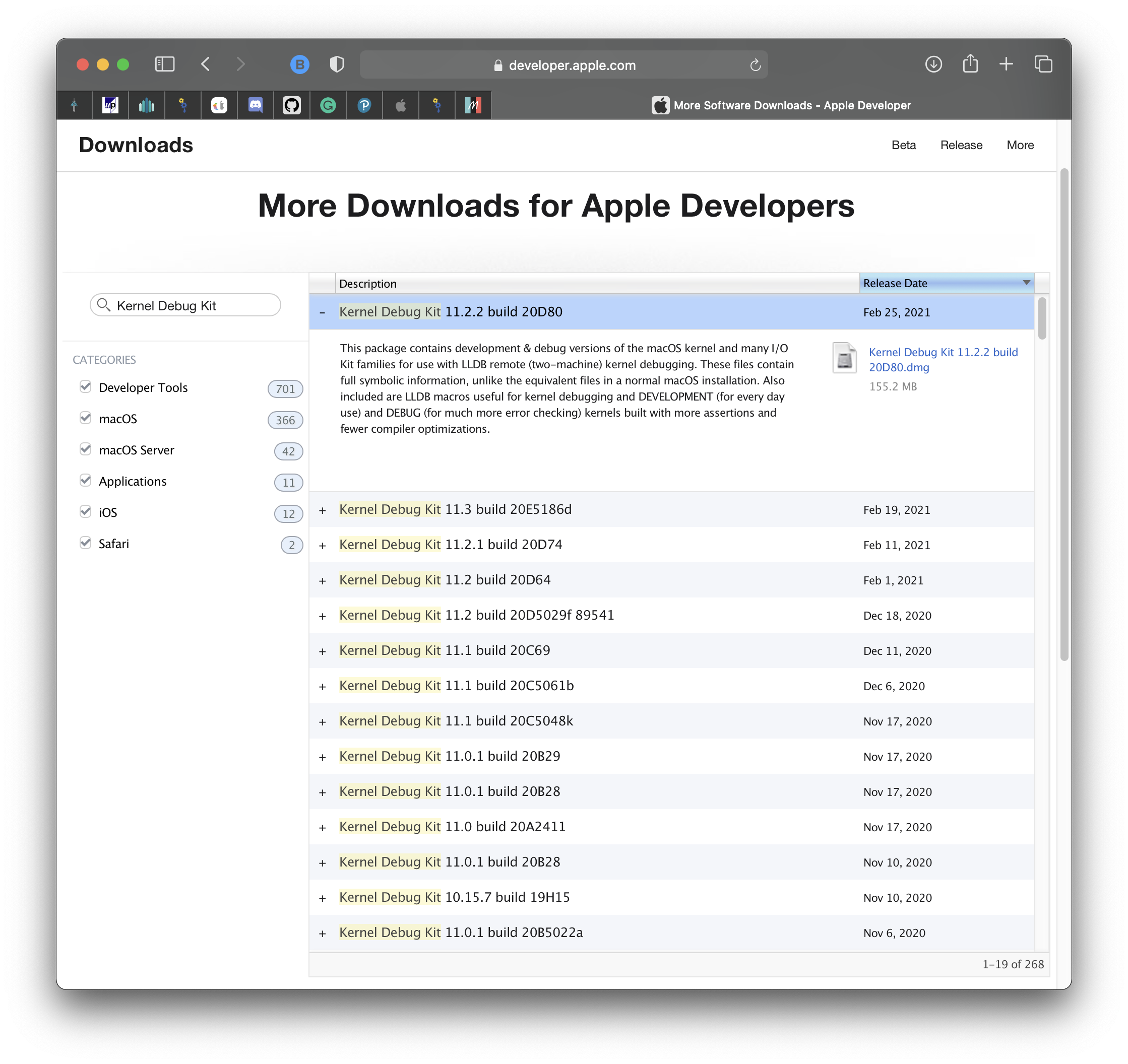Expand Kernel Debug Kit 10.15.7 build 19H15
This screenshot has width=1128, height=1064.
(x=322, y=898)
